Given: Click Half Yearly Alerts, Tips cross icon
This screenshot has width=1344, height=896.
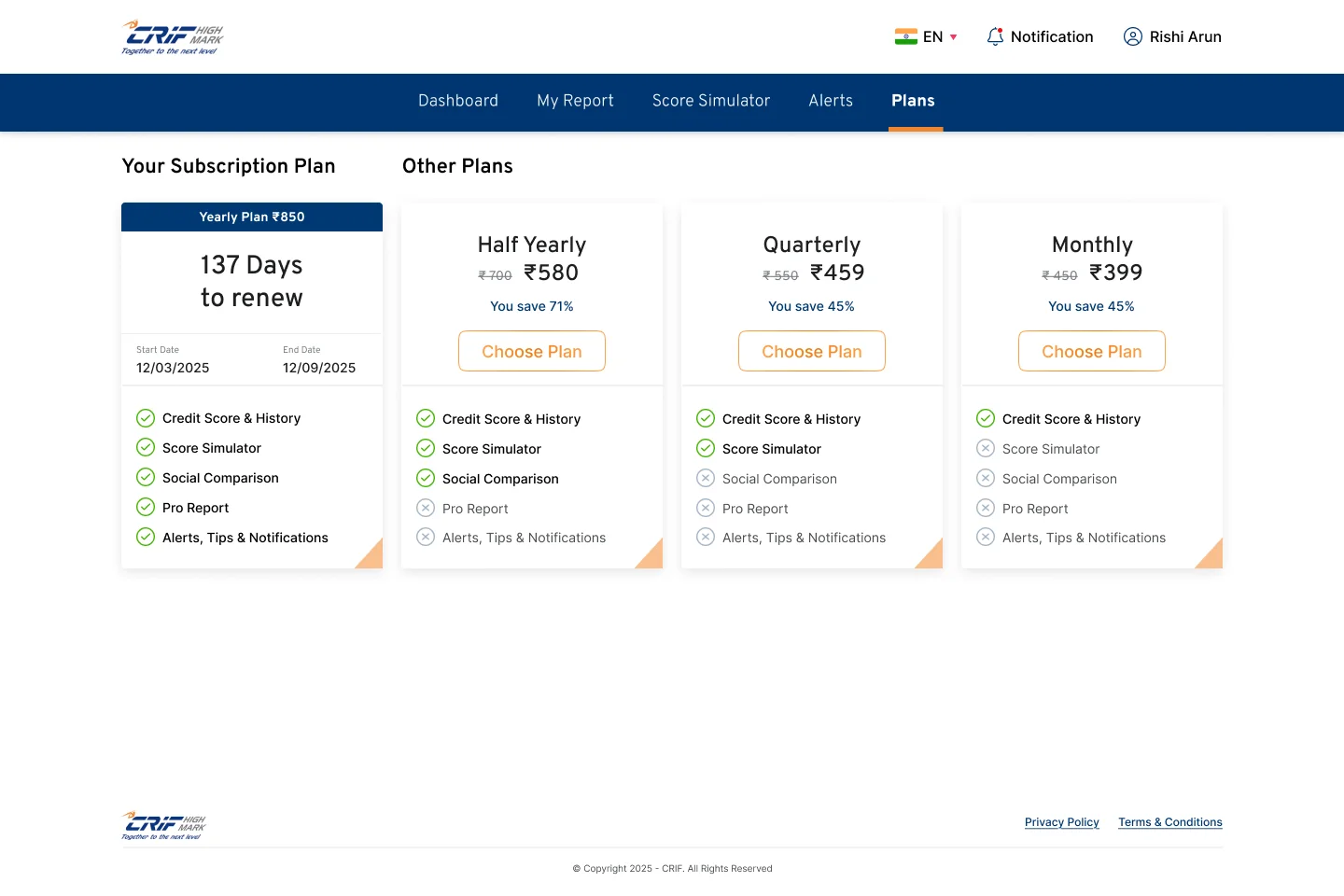Looking at the screenshot, I should point(426,537).
